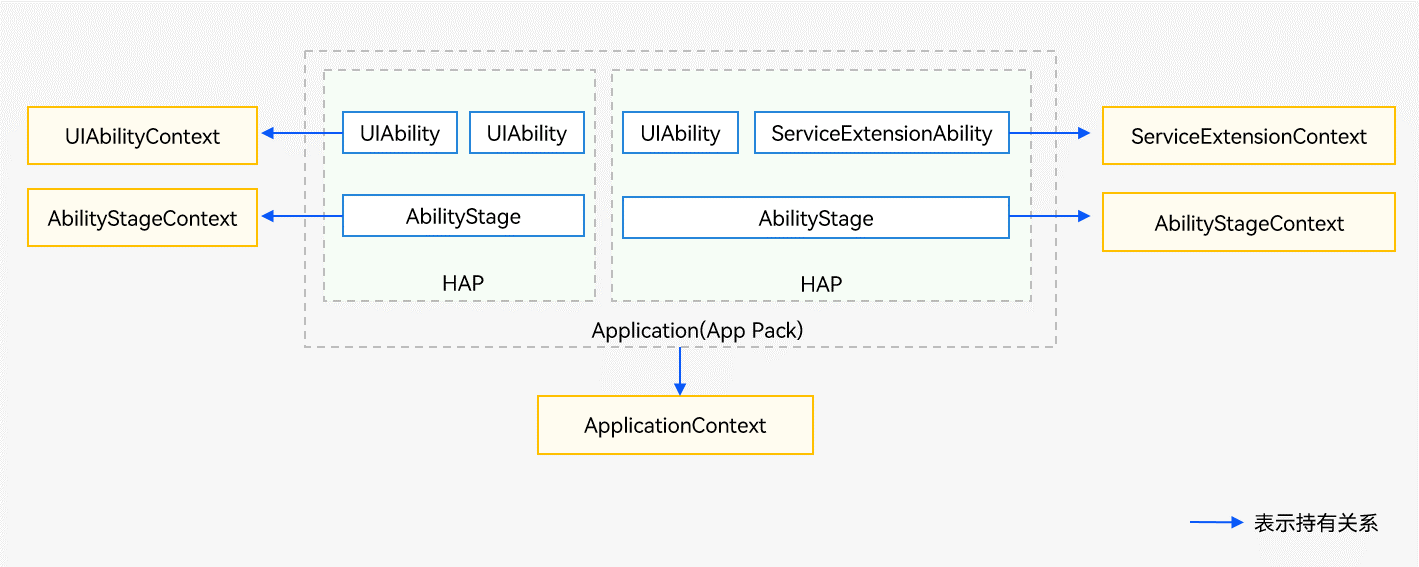Select the left-side AbilityStageContext box
Image resolution: width=1419 pixels, height=567 pixels.
(142, 218)
